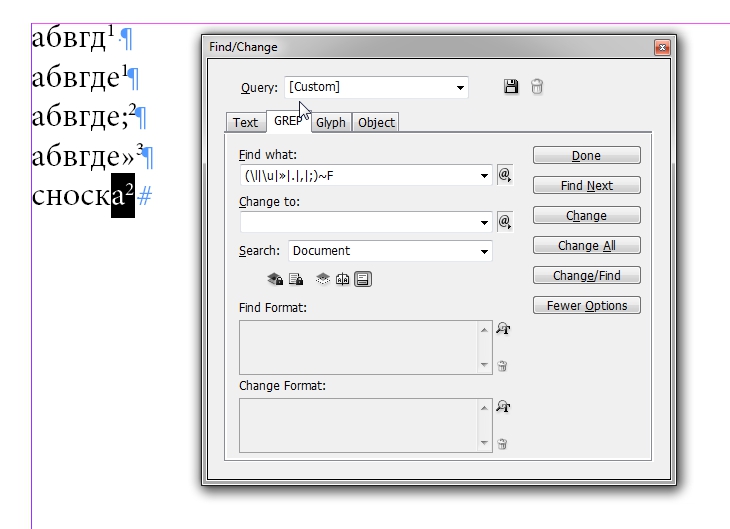
Task: Click the Change/Find button
Action: click(x=587, y=276)
